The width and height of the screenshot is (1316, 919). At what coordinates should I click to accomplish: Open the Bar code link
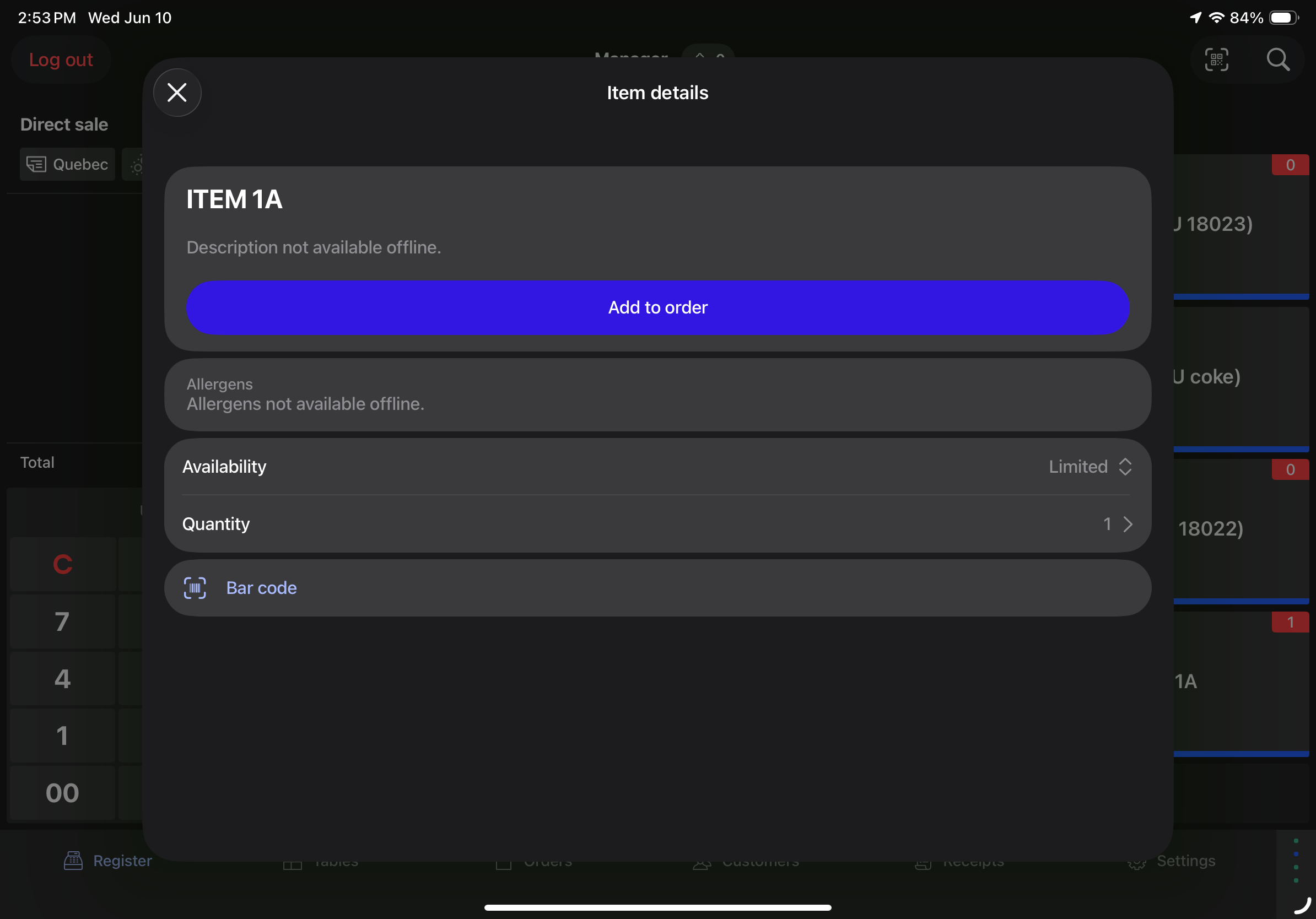(261, 588)
